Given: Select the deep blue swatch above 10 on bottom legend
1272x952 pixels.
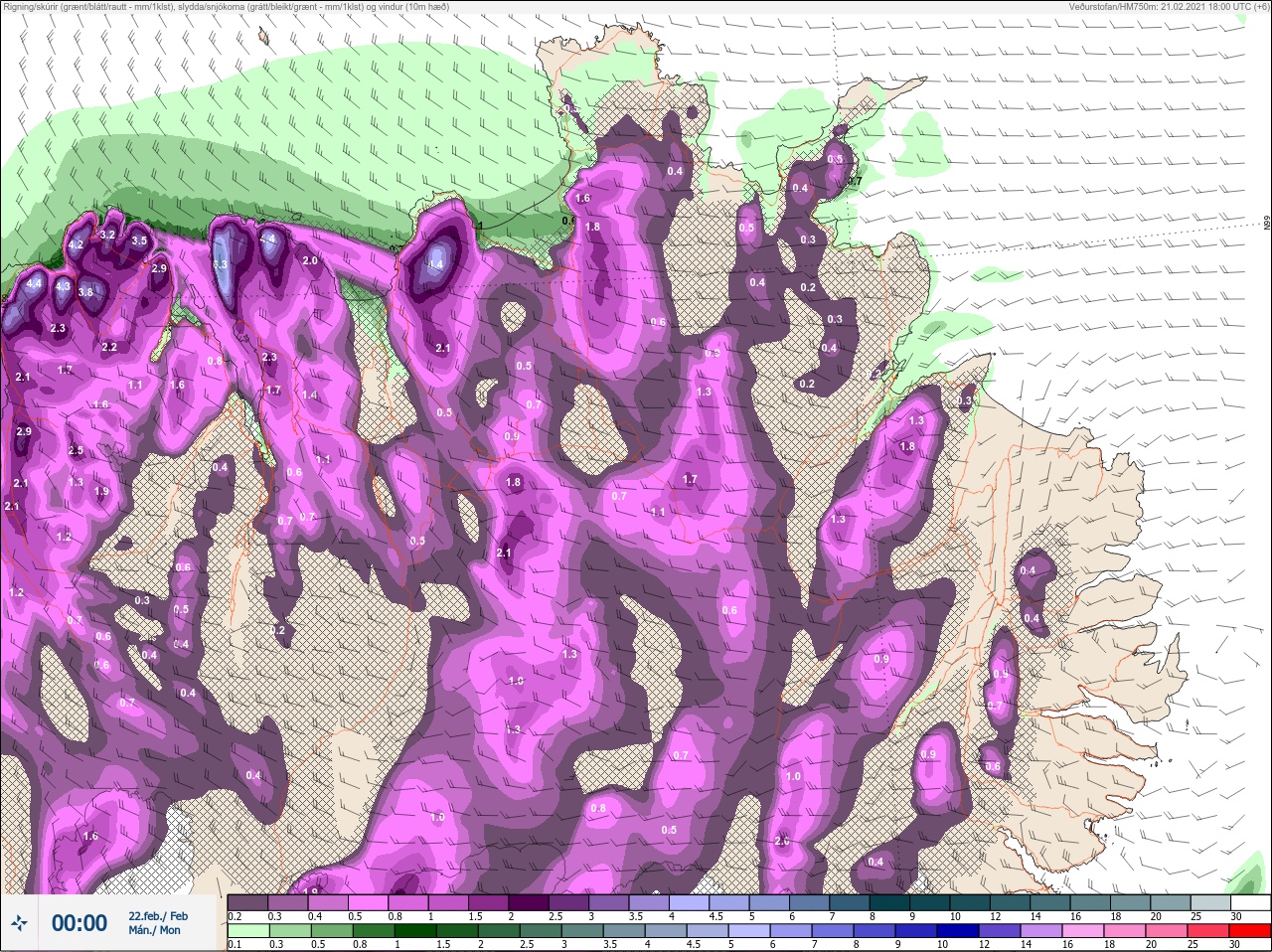Looking at the screenshot, I should [957, 931].
